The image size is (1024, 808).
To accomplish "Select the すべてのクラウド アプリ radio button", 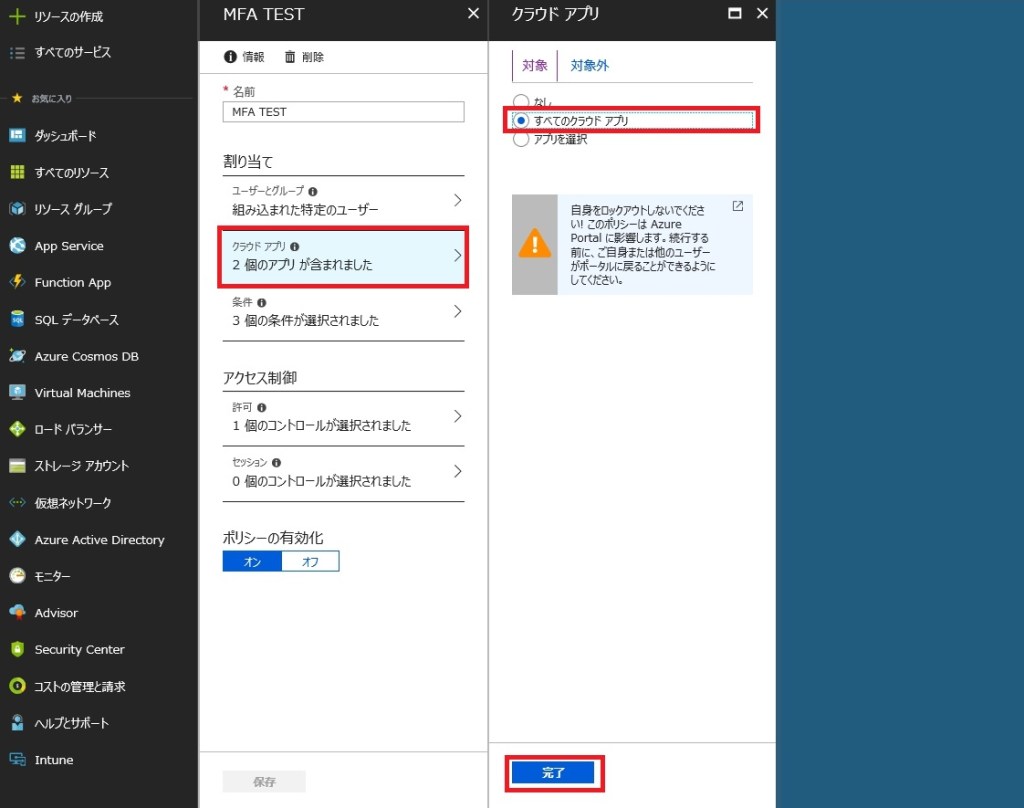I will click(520, 121).
